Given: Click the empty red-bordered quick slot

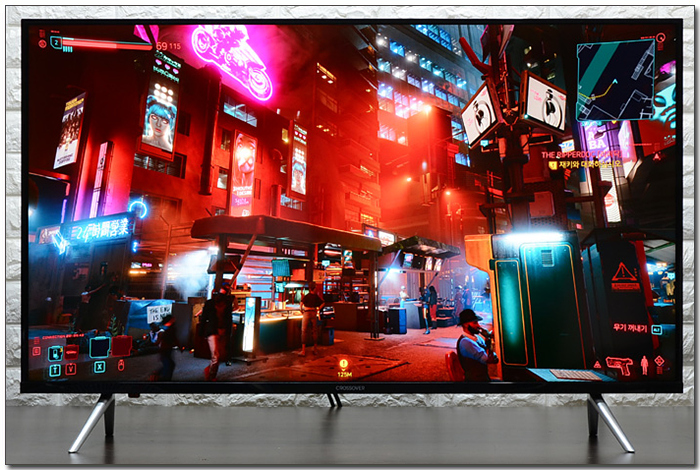Looking at the screenshot, I should click(x=121, y=346).
